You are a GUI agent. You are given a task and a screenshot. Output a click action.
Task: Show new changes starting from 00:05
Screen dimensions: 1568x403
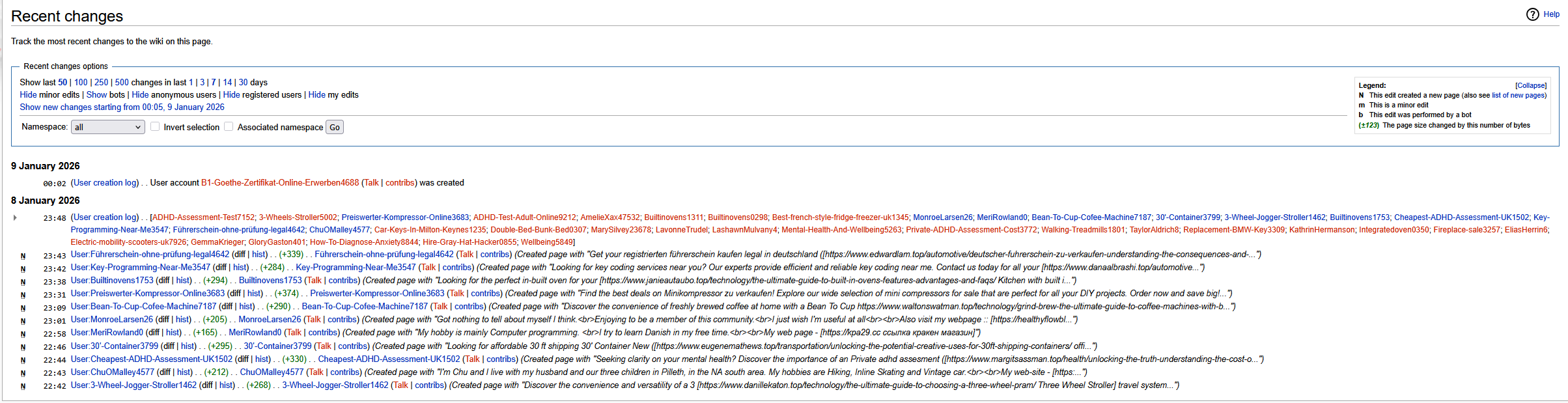pyautogui.click(x=122, y=107)
